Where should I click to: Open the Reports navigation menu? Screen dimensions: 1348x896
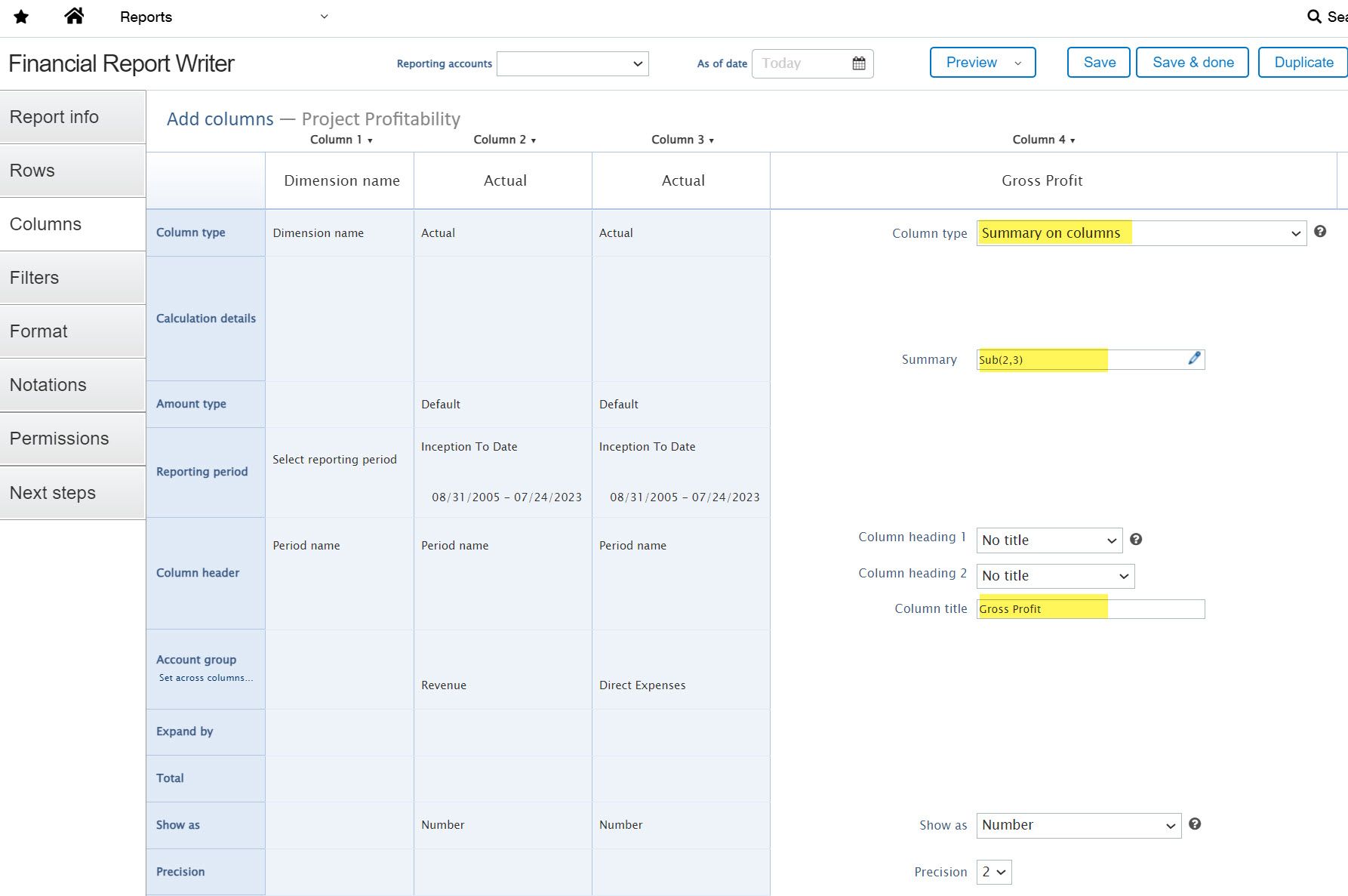coord(223,17)
